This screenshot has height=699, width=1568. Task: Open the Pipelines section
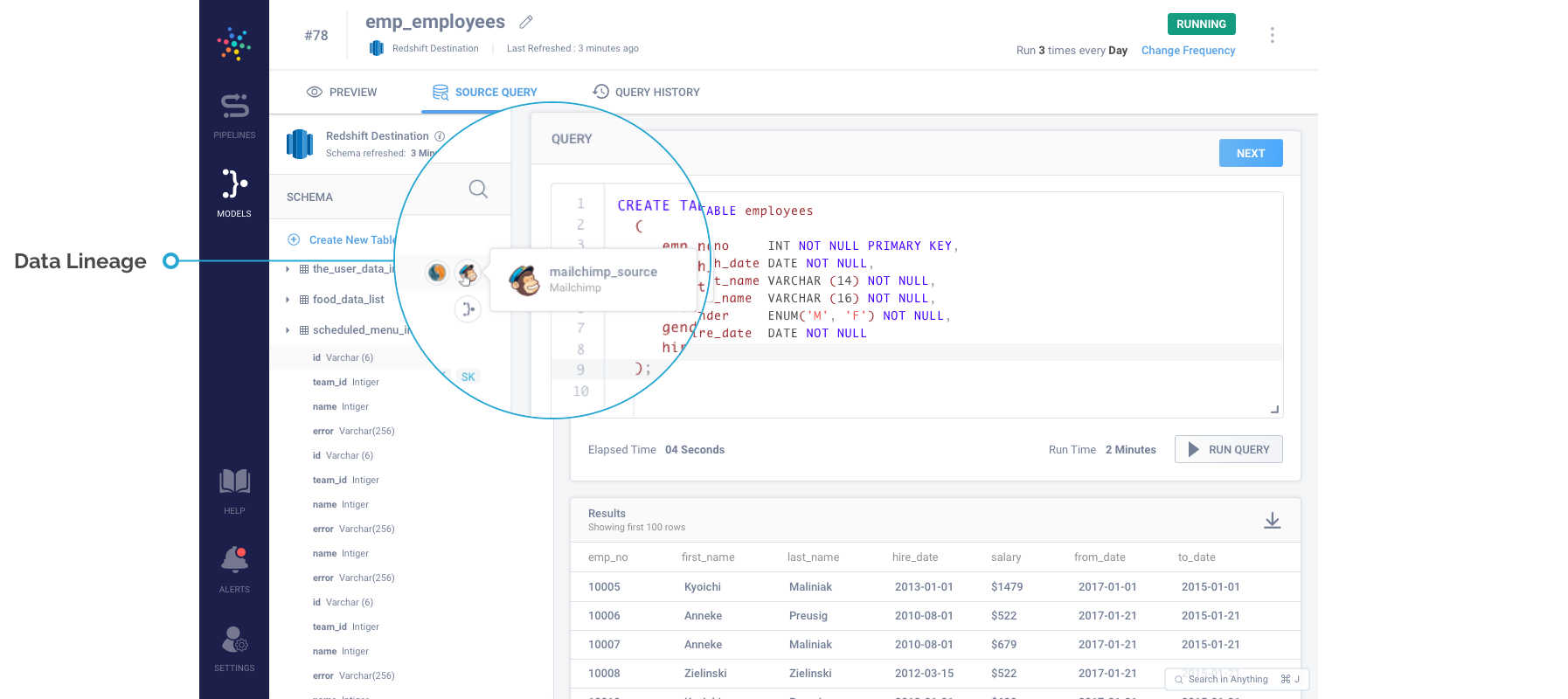click(234, 116)
